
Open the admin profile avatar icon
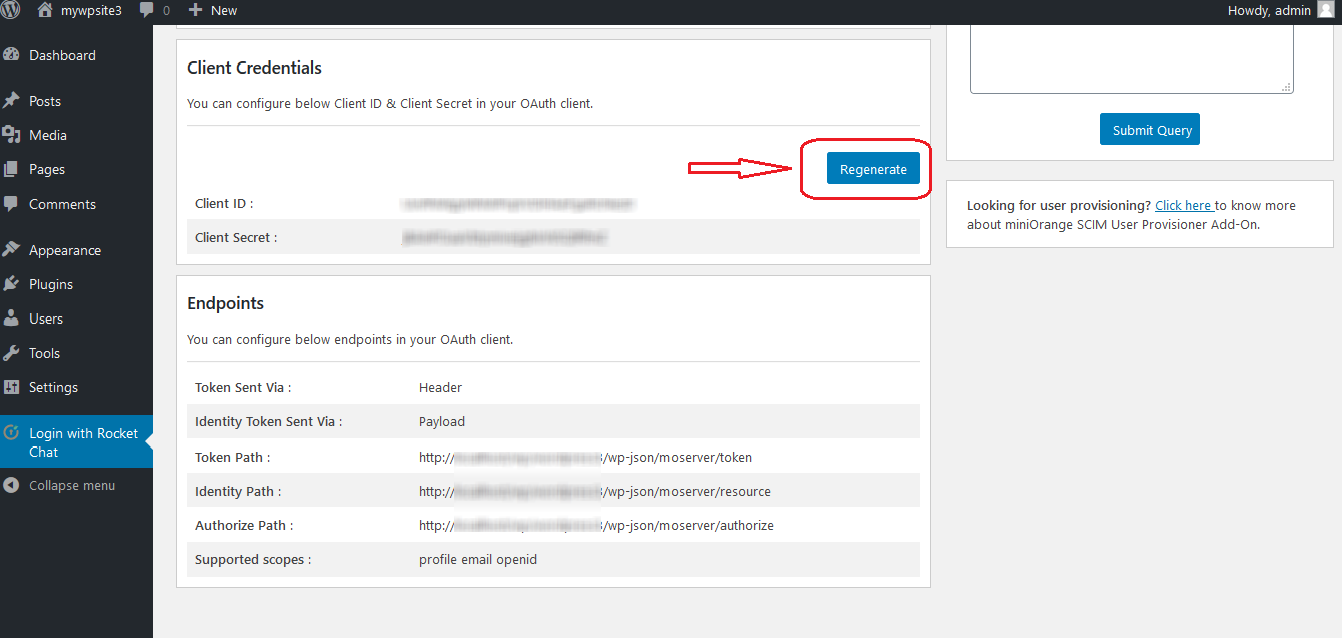click(x=1325, y=10)
